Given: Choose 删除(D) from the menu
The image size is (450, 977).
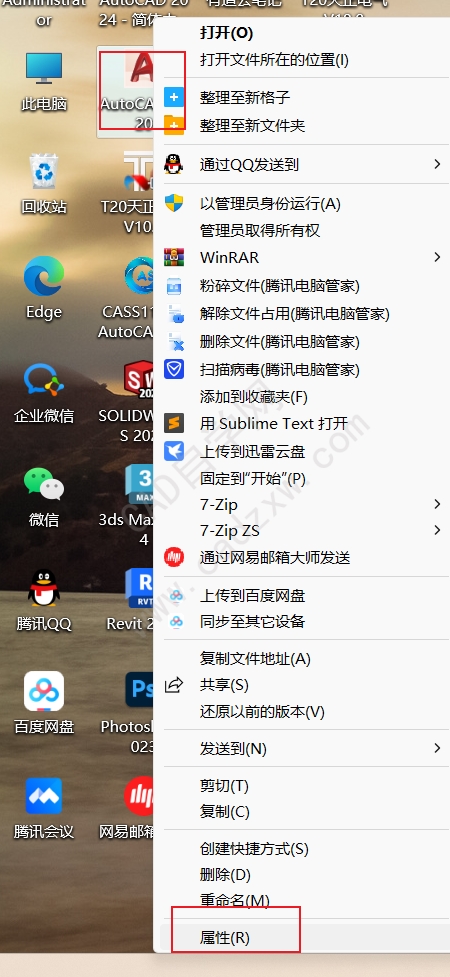Looking at the screenshot, I should coord(225,875).
